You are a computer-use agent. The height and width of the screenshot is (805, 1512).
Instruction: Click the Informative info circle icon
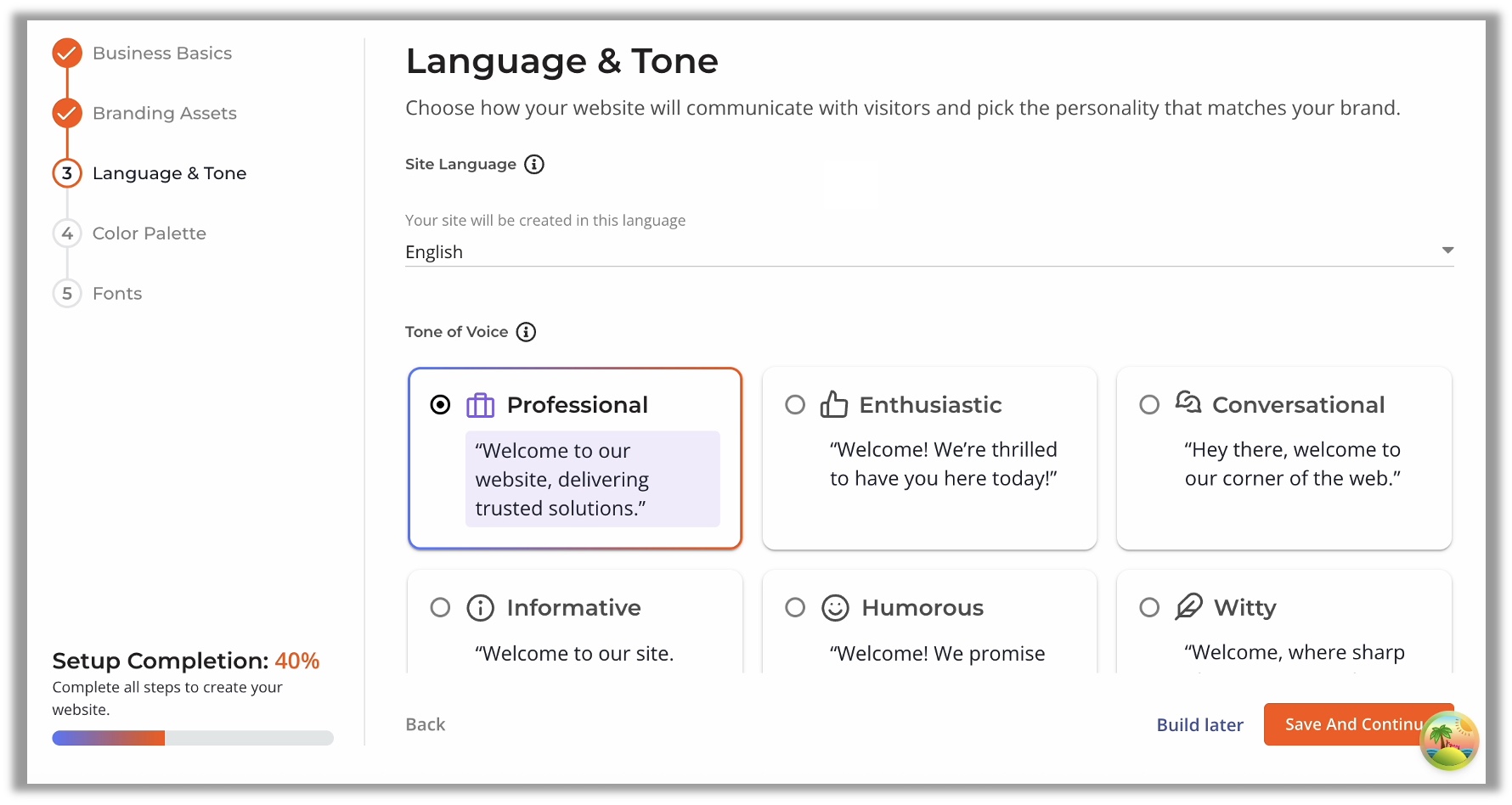[481, 608]
